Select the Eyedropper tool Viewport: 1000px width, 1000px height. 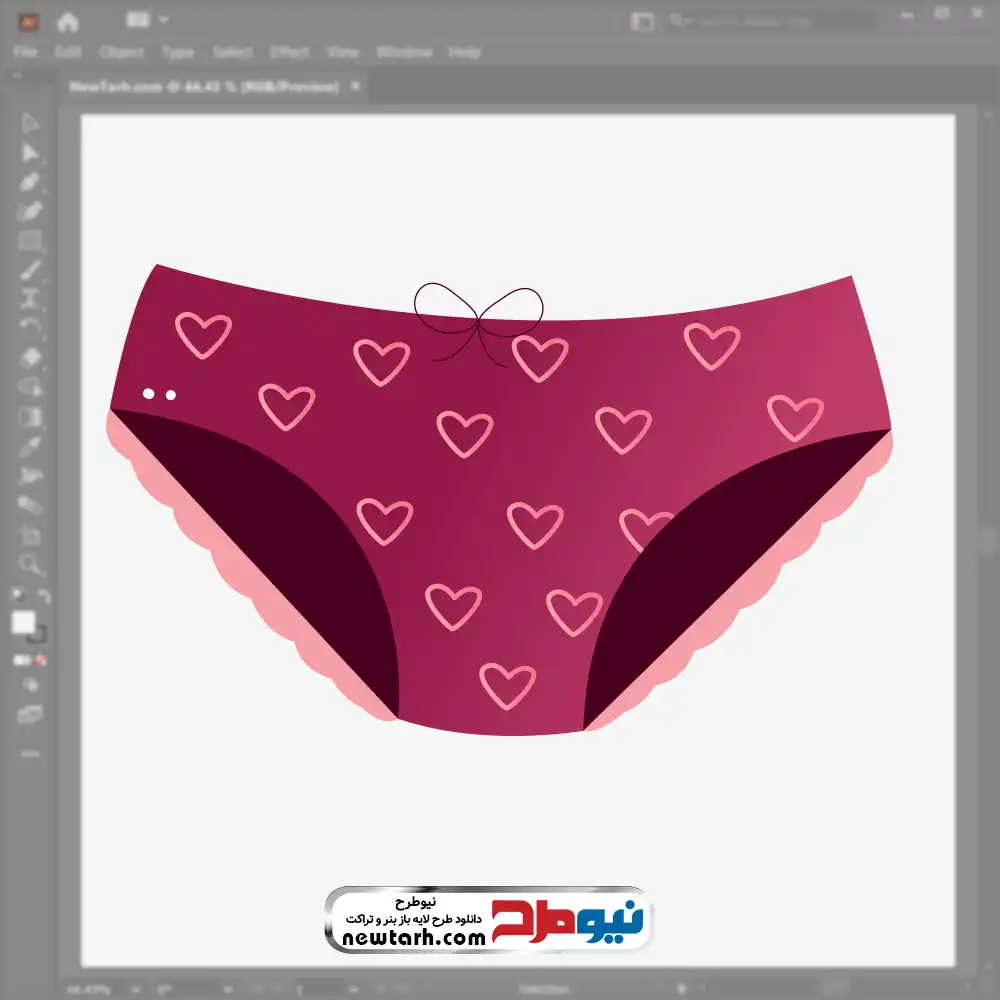(30, 446)
